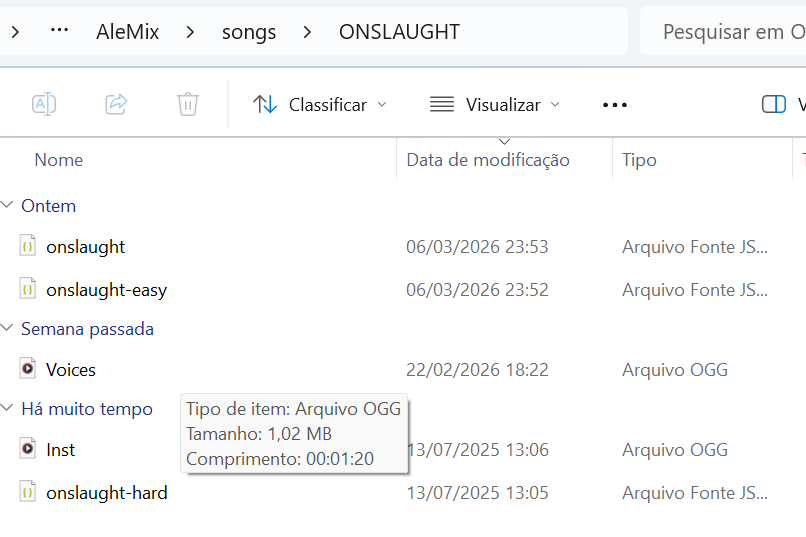Click the Delete trash icon
This screenshot has width=806, height=537.
[x=188, y=104]
